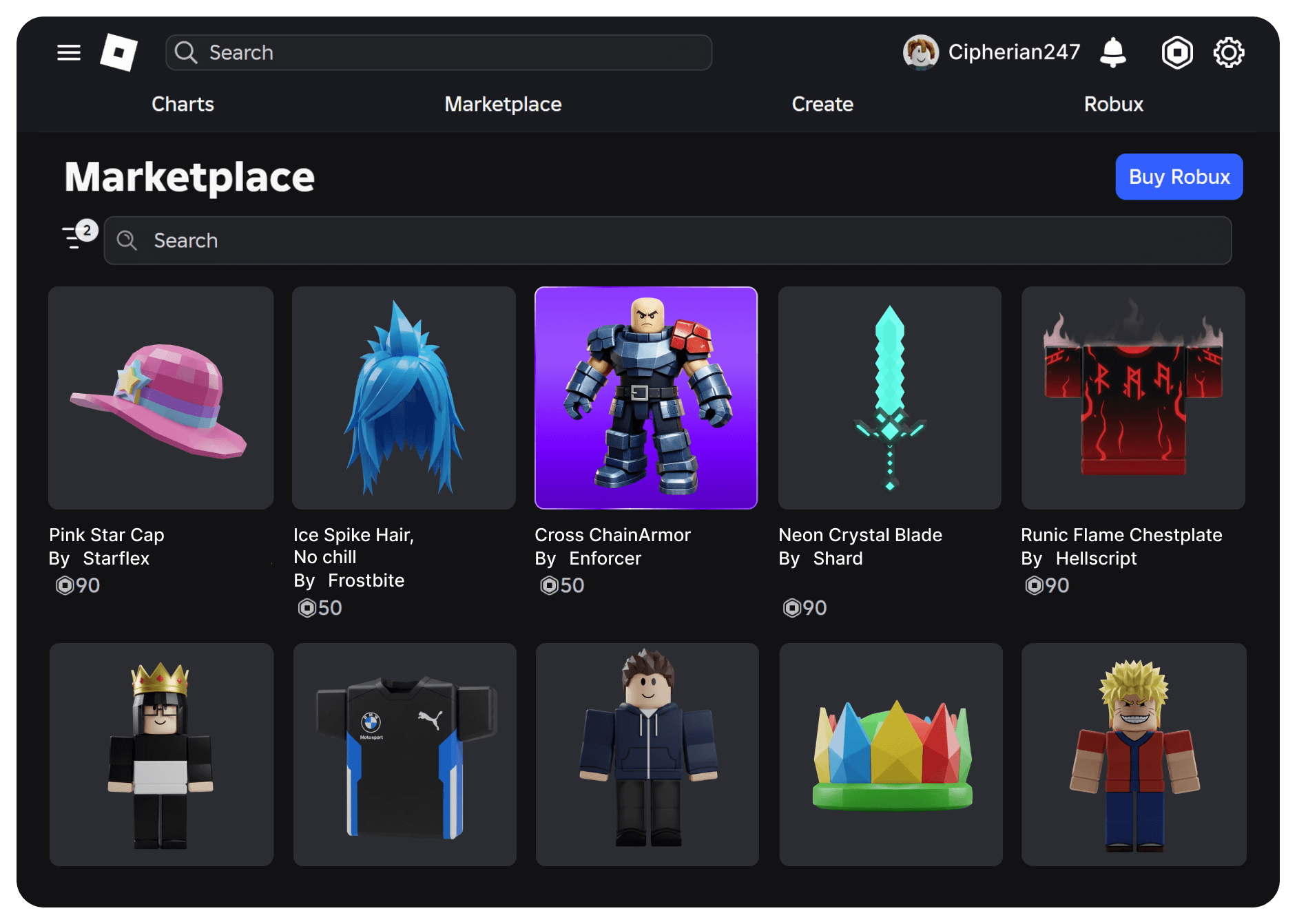This screenshot has width=1297, height=924.
Task: Open the Runic Flame Chestplate title
Action: click(x=1121, y=535)
